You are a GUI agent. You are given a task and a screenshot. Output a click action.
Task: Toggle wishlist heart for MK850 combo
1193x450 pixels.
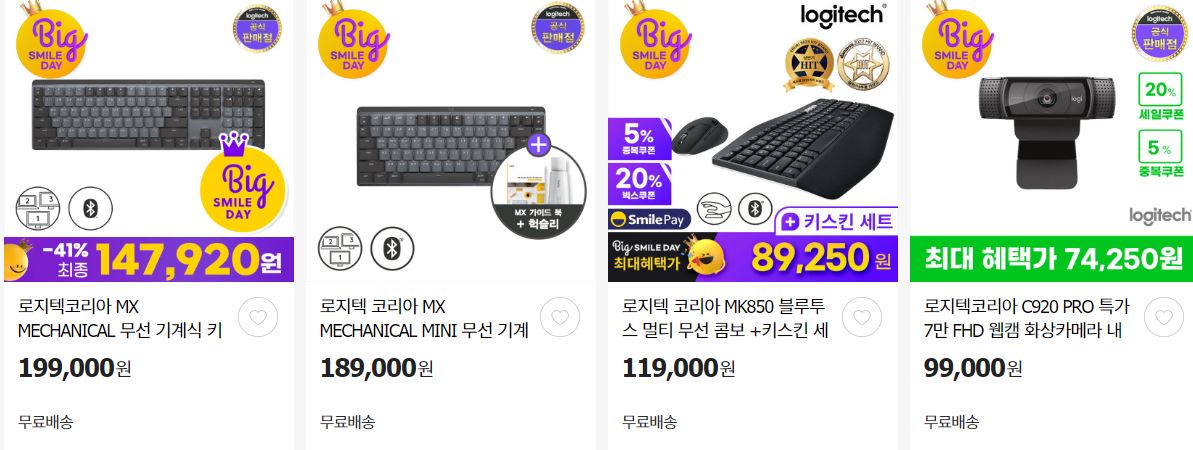862,317
